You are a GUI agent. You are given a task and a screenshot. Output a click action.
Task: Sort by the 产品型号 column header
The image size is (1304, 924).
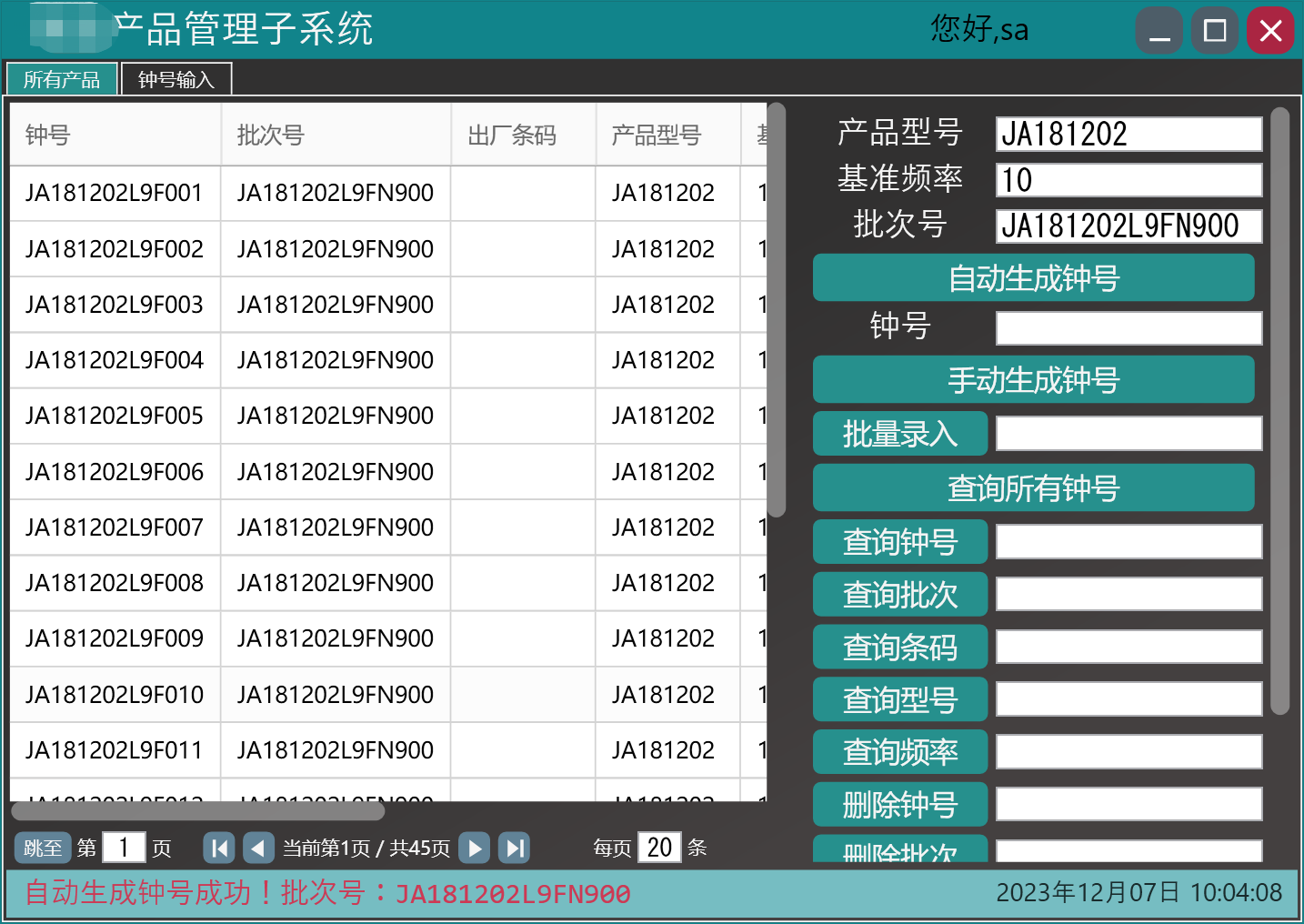point(668,135)
